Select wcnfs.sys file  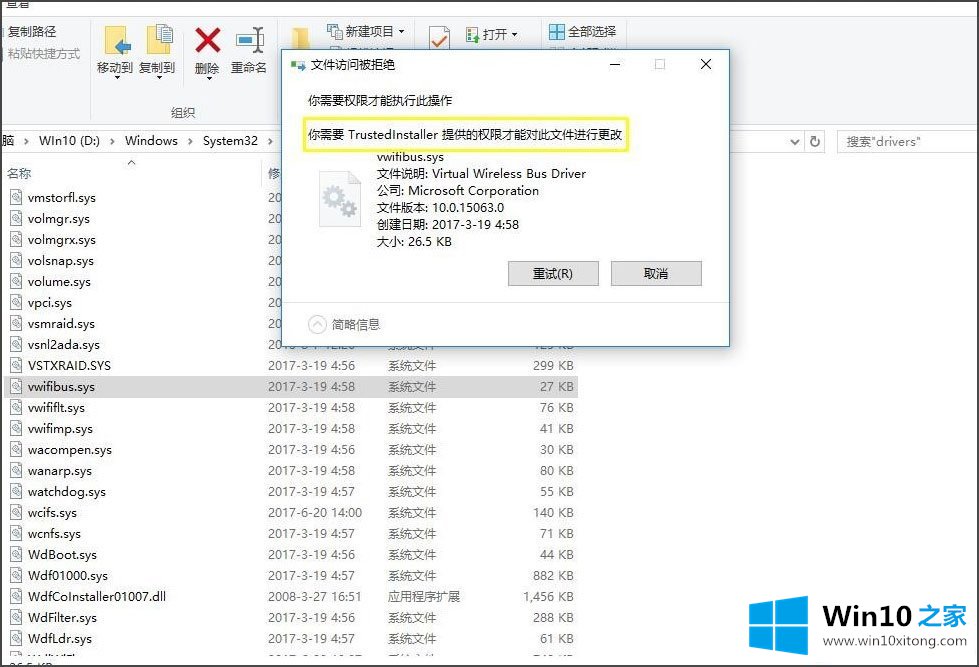(x=54, y=533)
